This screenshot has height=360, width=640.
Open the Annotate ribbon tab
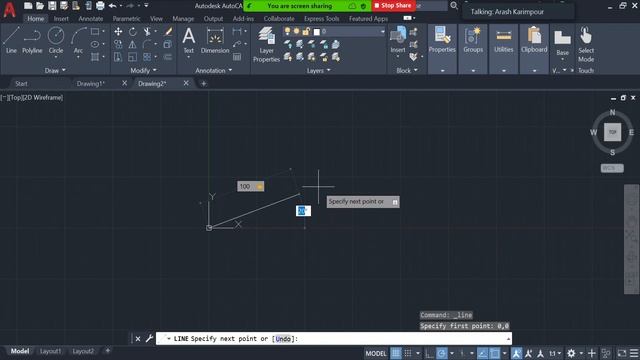(91, 19)
